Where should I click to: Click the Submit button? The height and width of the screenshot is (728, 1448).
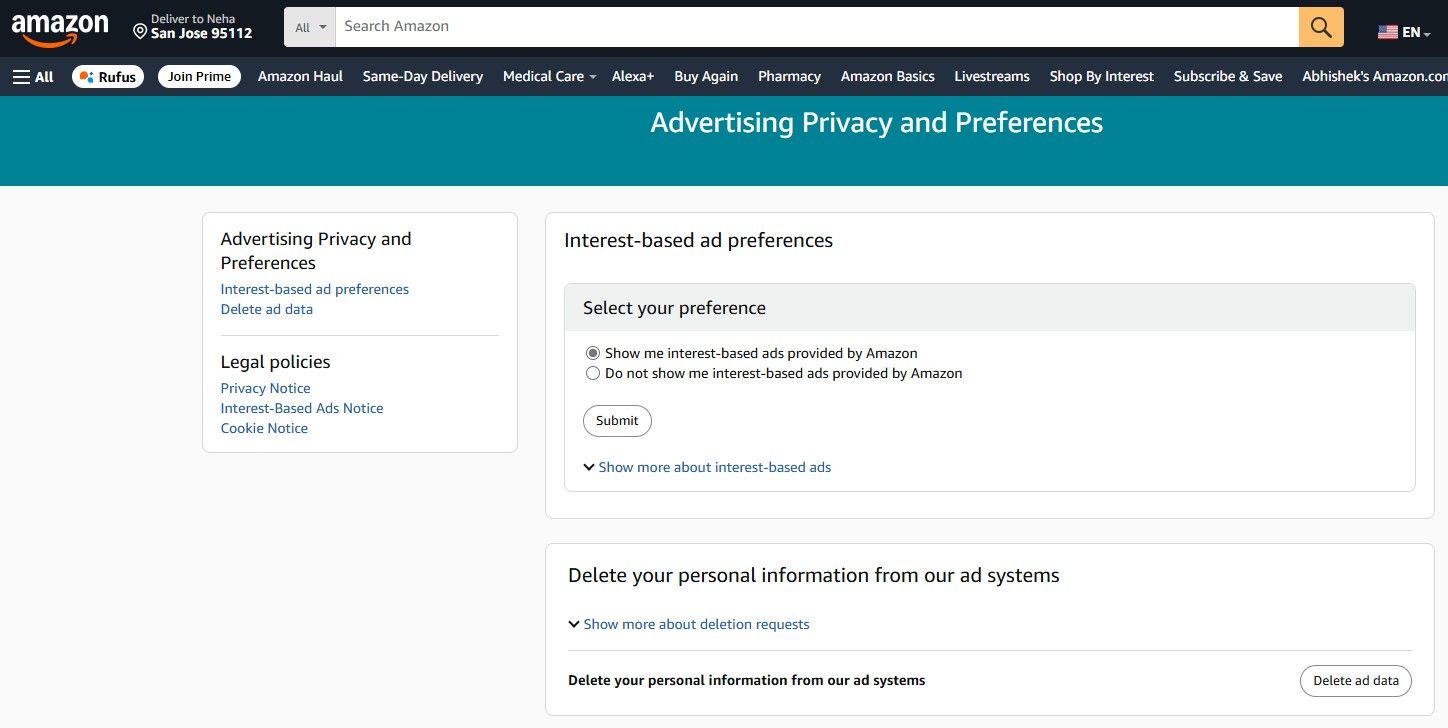(617, 421)
